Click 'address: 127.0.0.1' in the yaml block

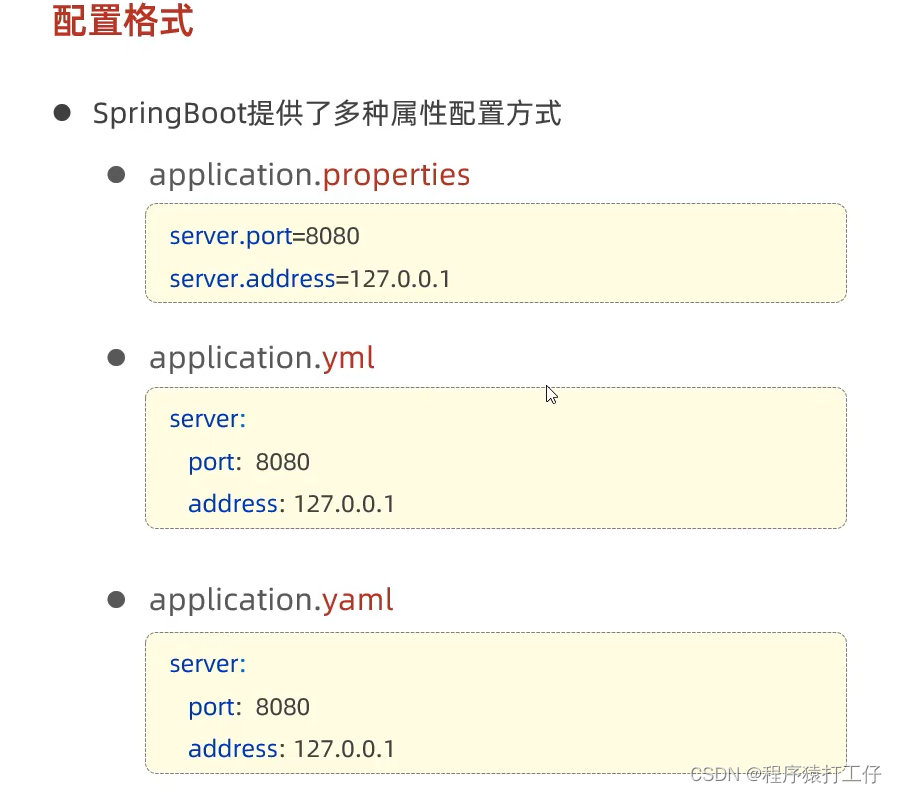click(x=291, y=749)
